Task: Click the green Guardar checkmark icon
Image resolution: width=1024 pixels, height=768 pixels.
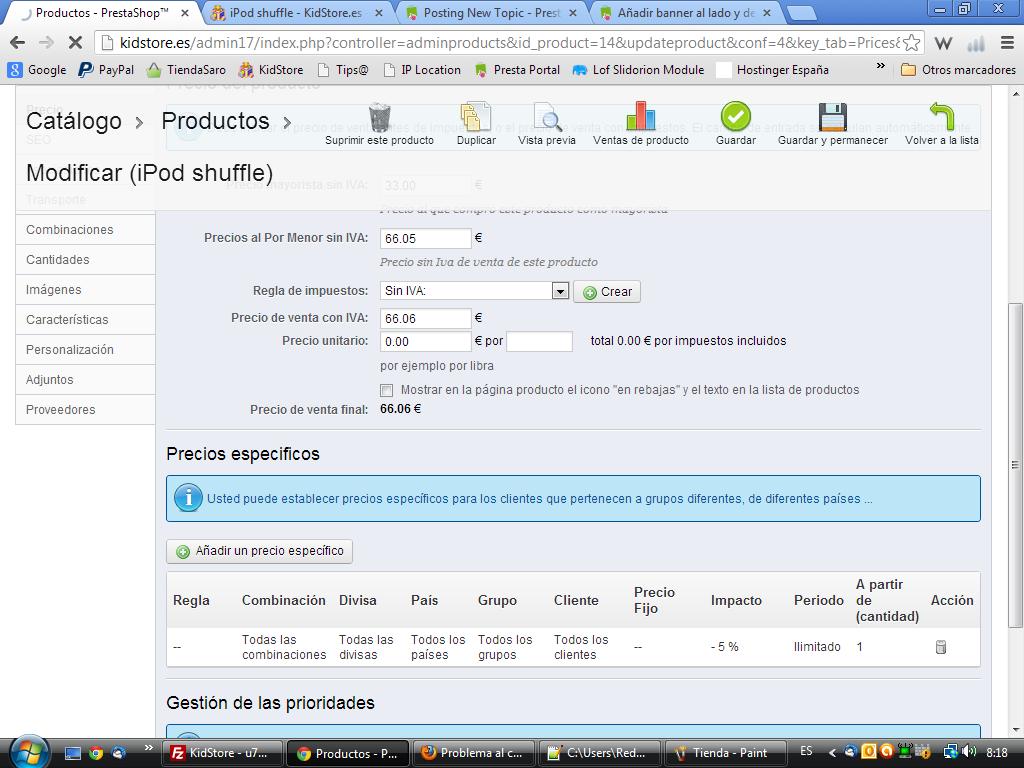Action: click(735, 118)
